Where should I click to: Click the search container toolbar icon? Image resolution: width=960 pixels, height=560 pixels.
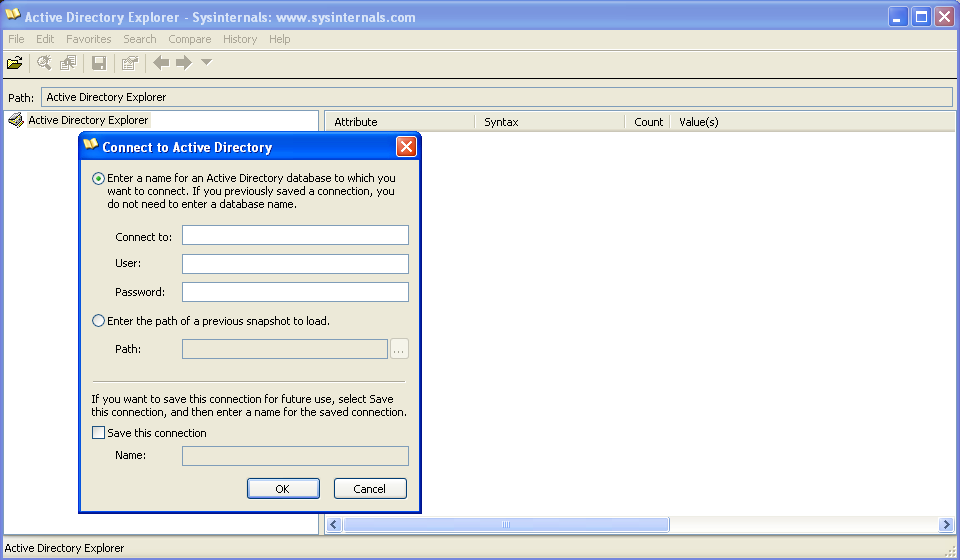44,62
